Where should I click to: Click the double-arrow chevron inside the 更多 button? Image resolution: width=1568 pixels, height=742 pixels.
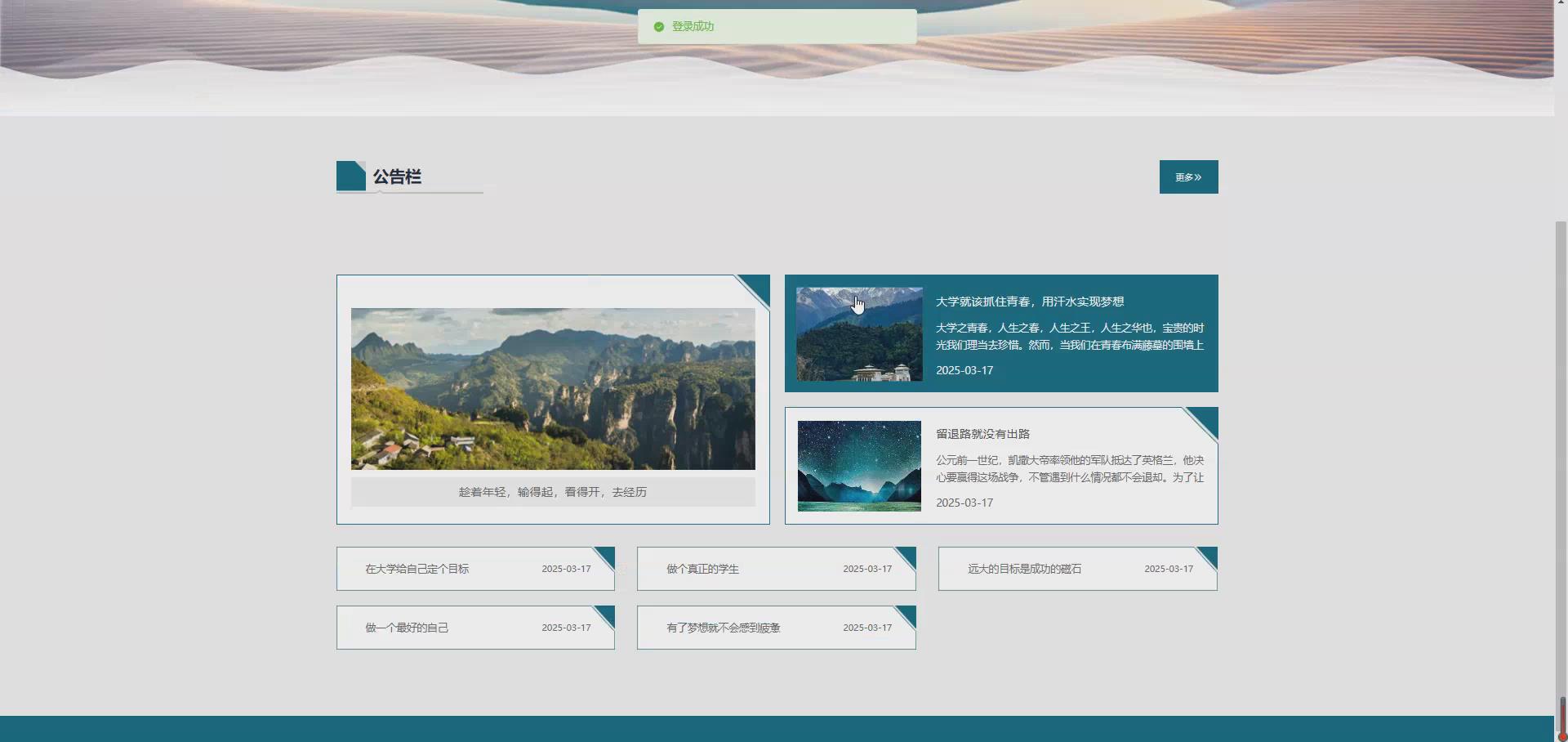coord(1200,177)
